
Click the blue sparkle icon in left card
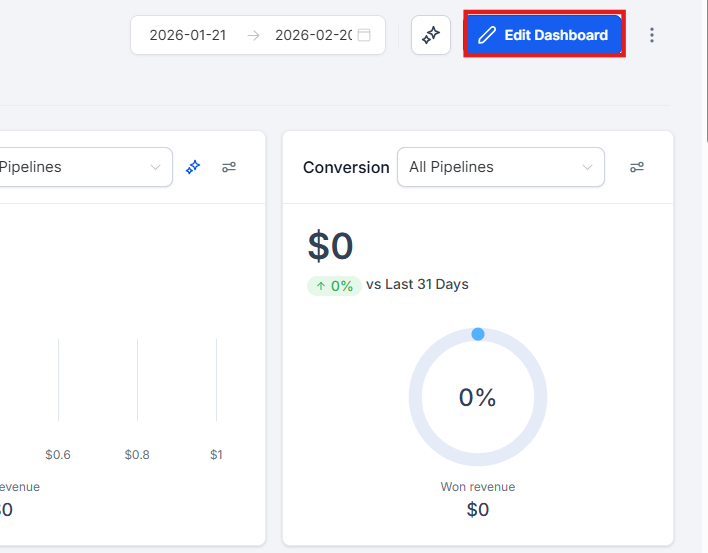(193, 167)
